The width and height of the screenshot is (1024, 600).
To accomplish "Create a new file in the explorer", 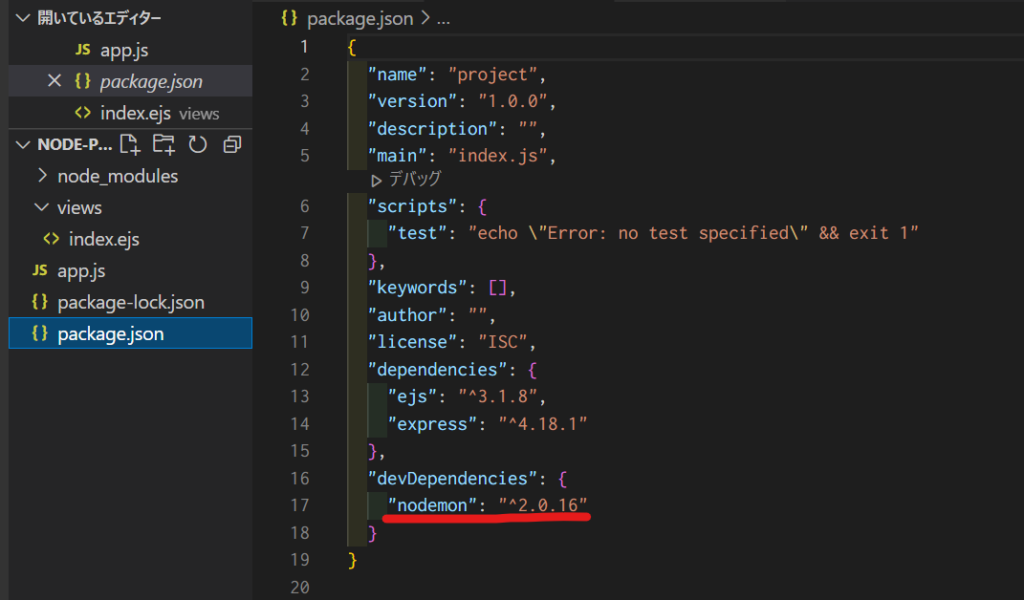I will tap(129, 144).
